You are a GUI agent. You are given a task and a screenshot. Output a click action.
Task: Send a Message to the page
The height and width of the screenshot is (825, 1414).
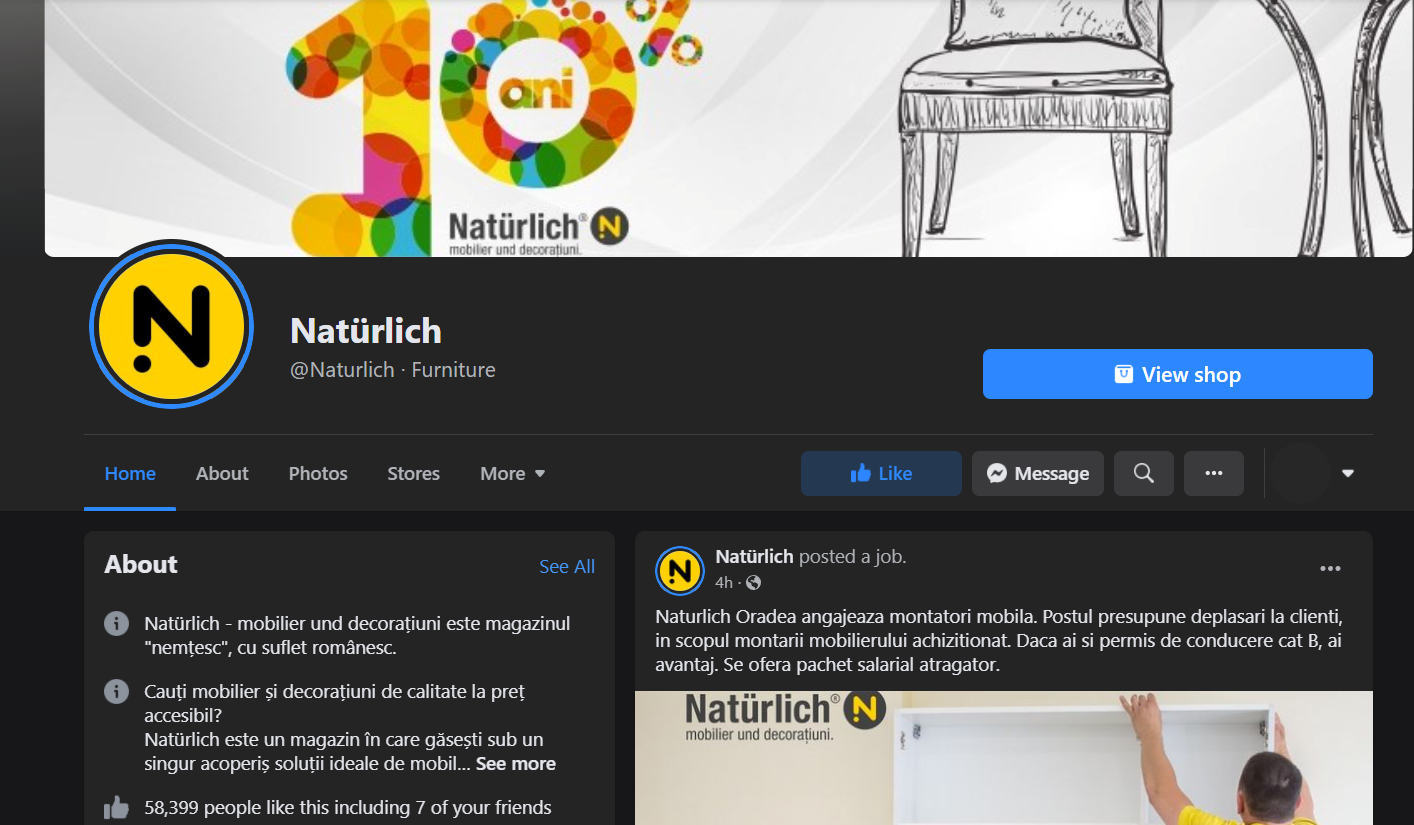(1038, 474)
